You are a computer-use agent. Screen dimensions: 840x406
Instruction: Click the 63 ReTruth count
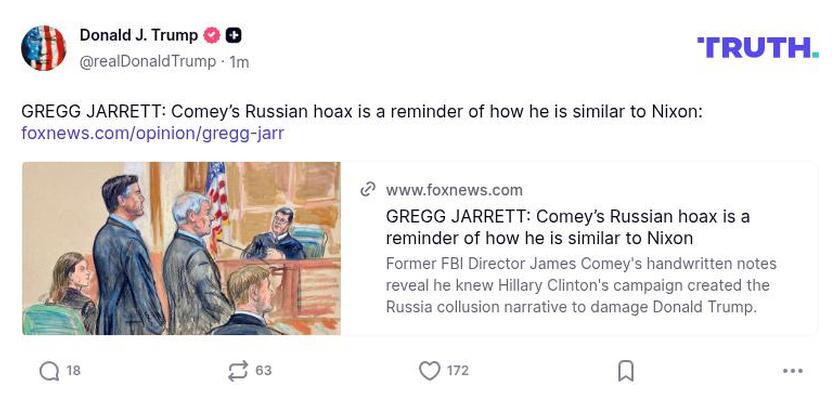click(x=264, y=371)
